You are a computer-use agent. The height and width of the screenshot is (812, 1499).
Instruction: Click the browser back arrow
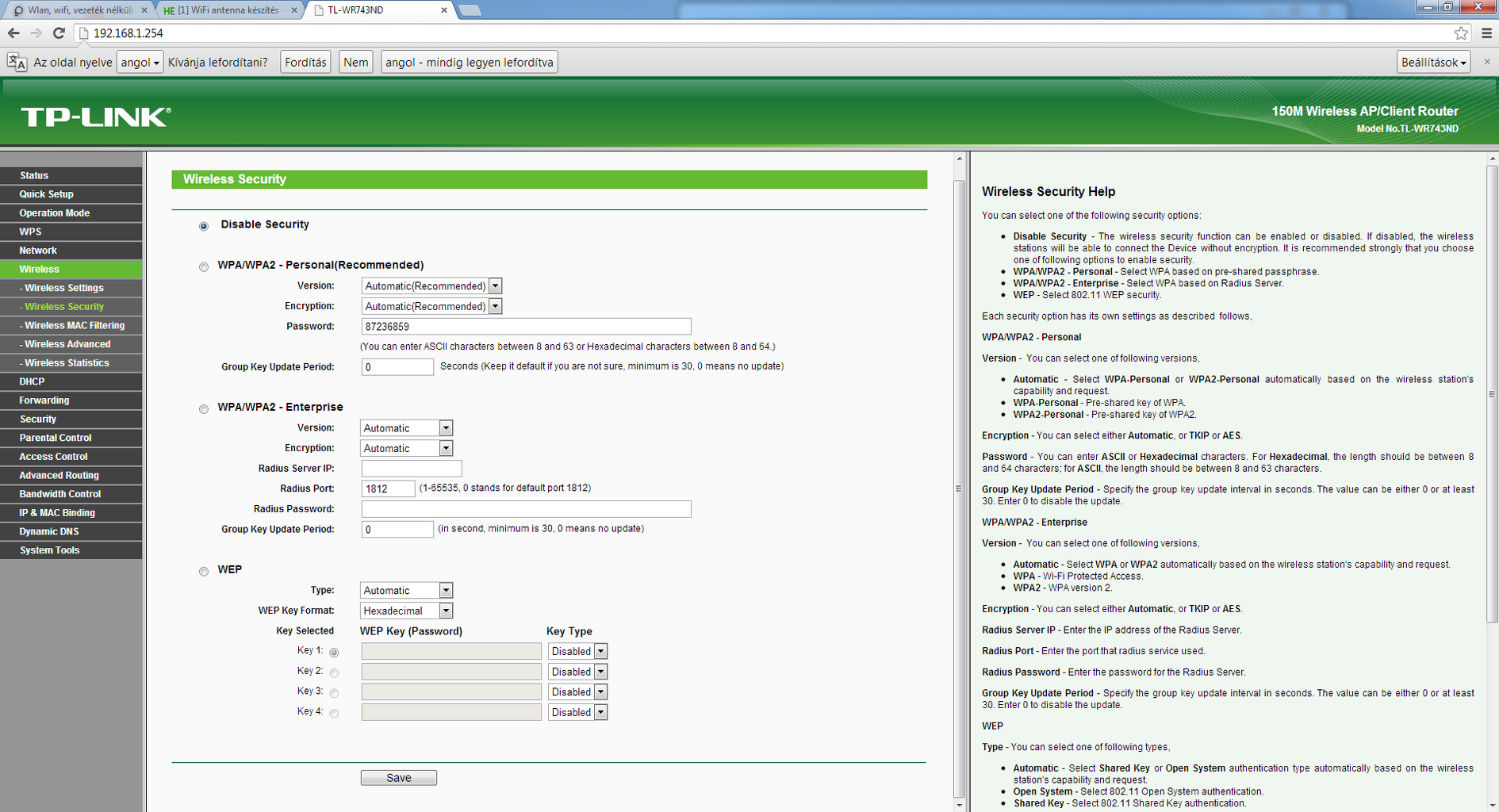[13, 33]
